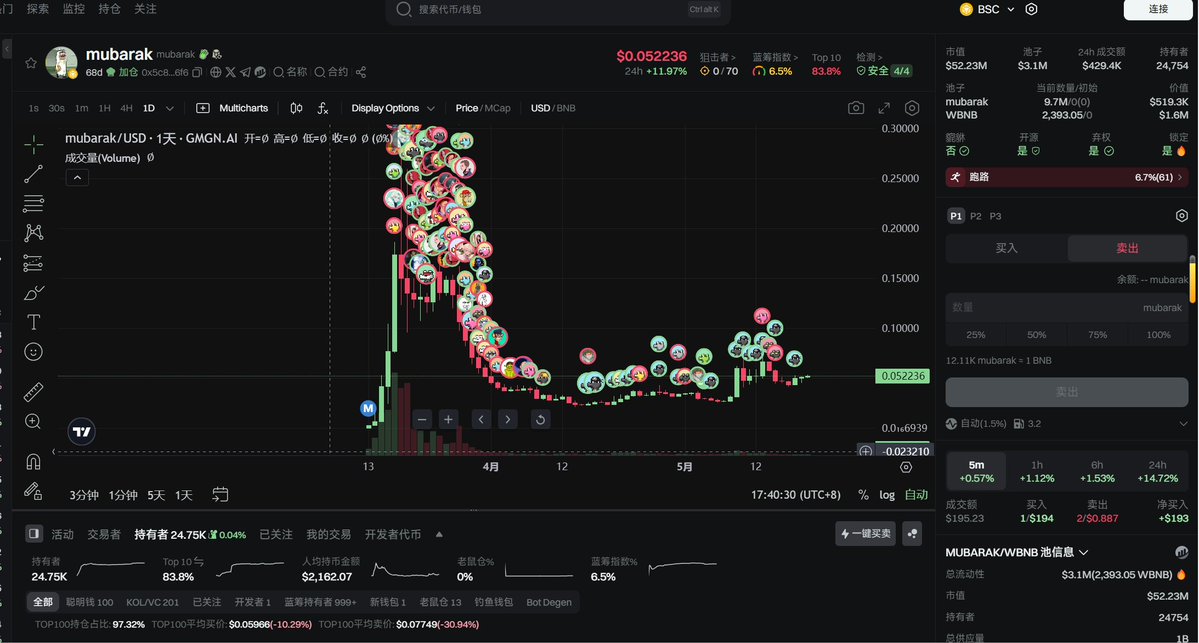
Task: Switch to 买入 buy mode
Action: point(1006,248)
